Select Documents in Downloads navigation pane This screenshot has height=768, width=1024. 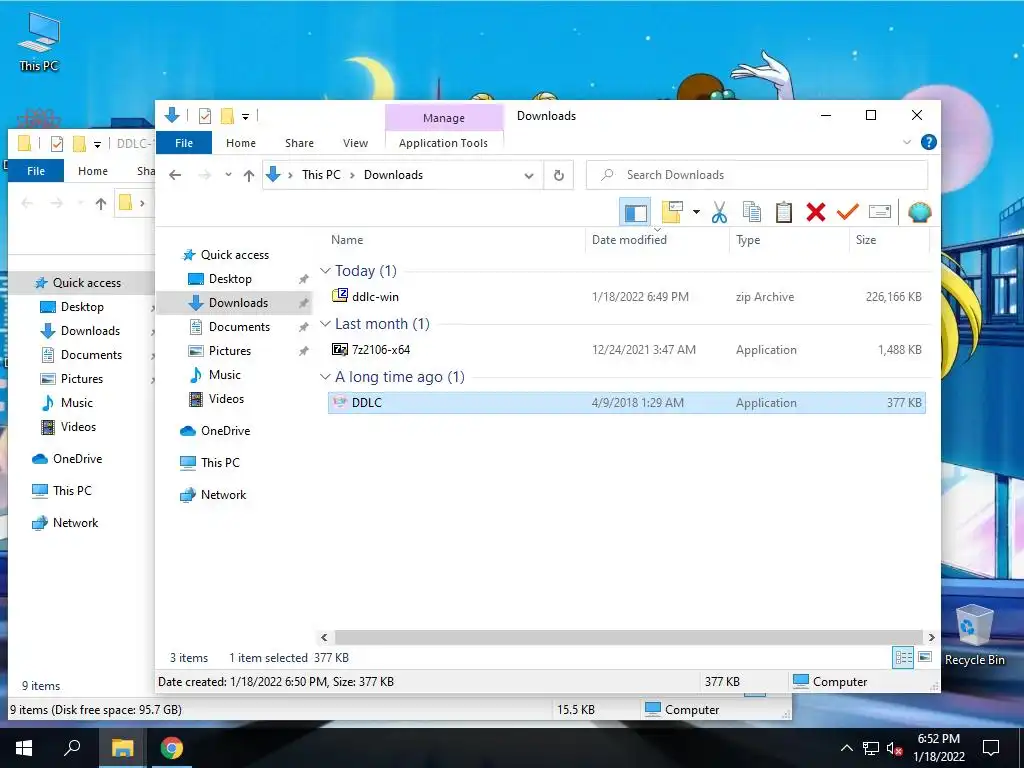(x=239, y=327)
